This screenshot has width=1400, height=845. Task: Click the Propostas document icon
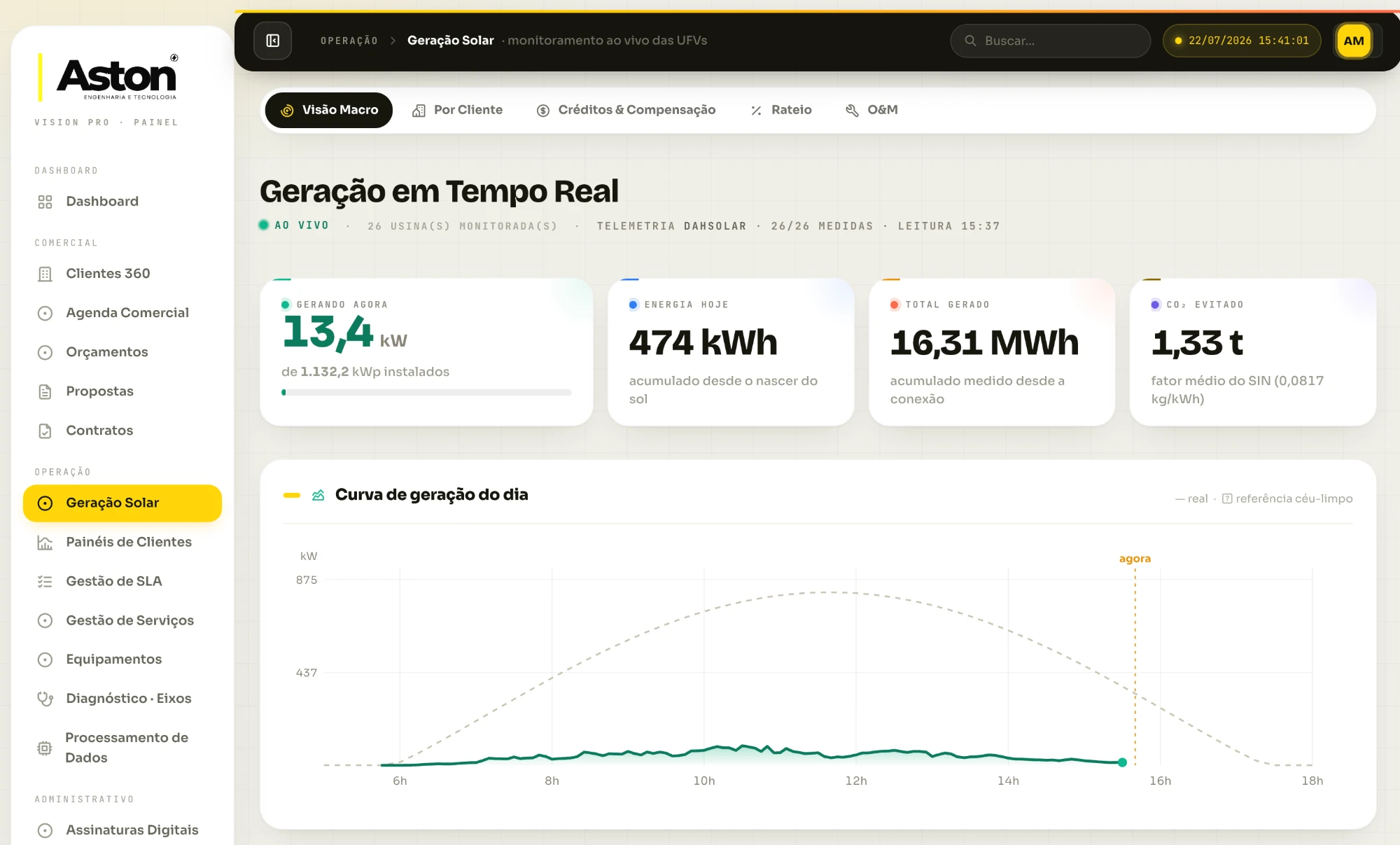click(45, 391)
